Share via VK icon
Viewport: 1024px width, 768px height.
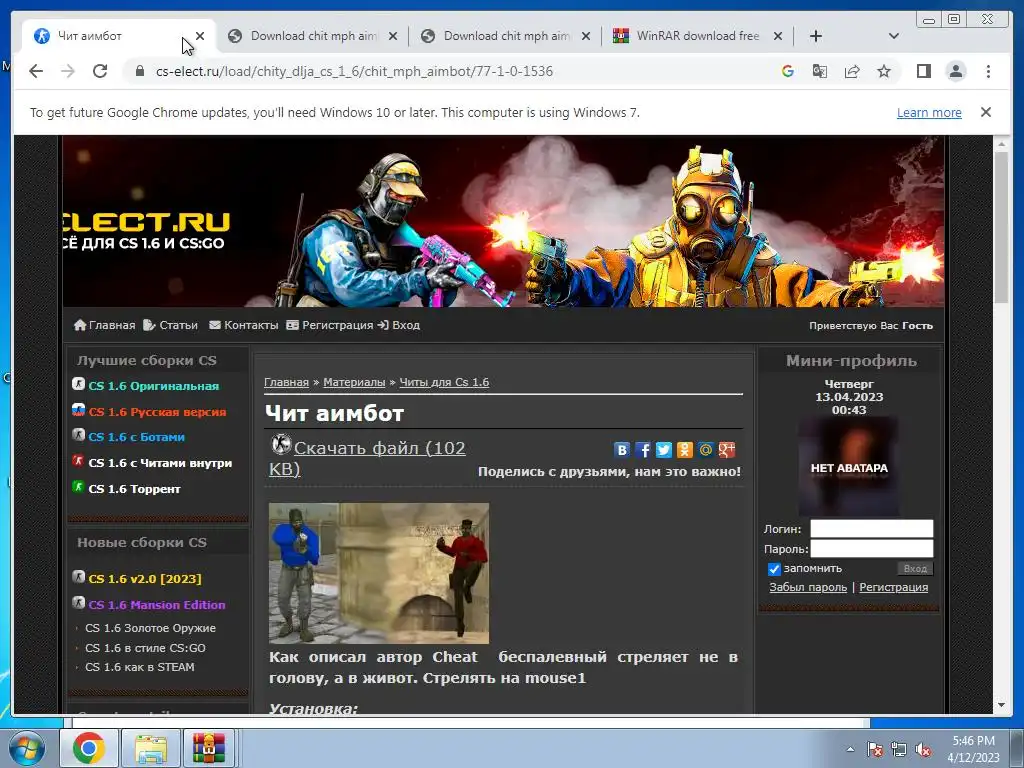622,449
